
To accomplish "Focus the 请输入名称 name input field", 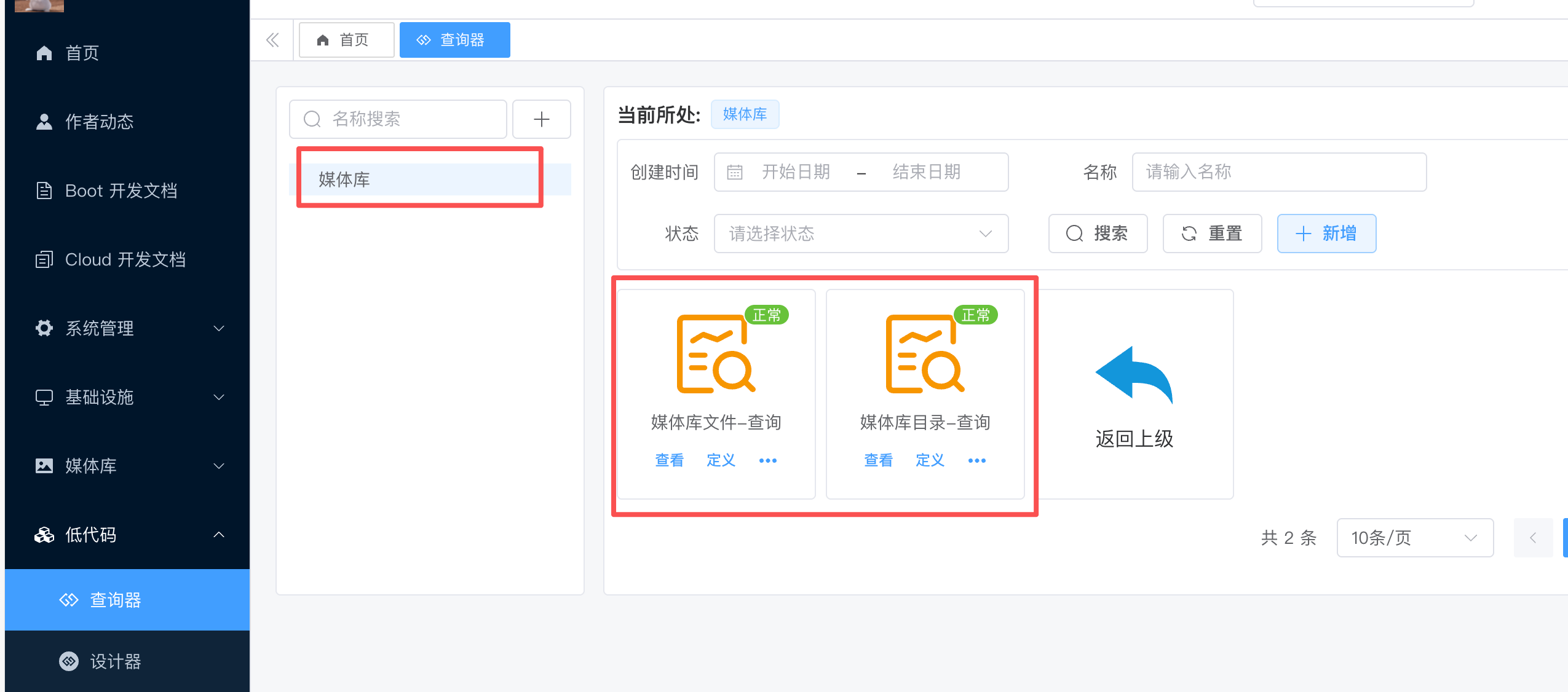I will point(1279,172).
